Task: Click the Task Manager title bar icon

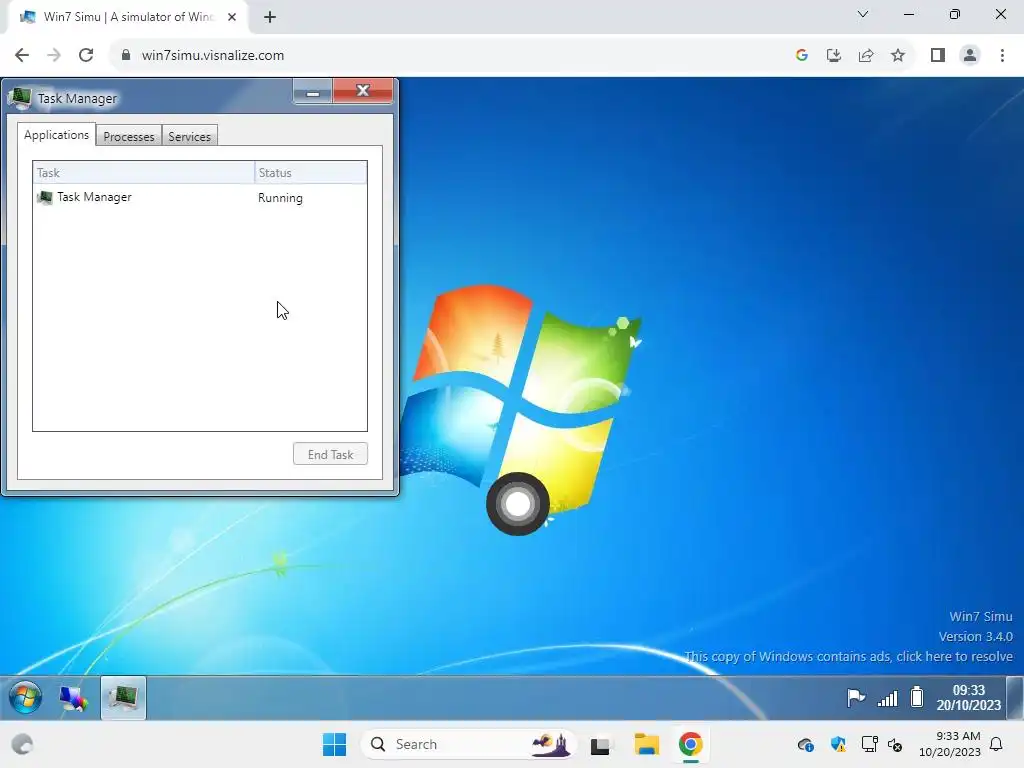Action: 20,98
